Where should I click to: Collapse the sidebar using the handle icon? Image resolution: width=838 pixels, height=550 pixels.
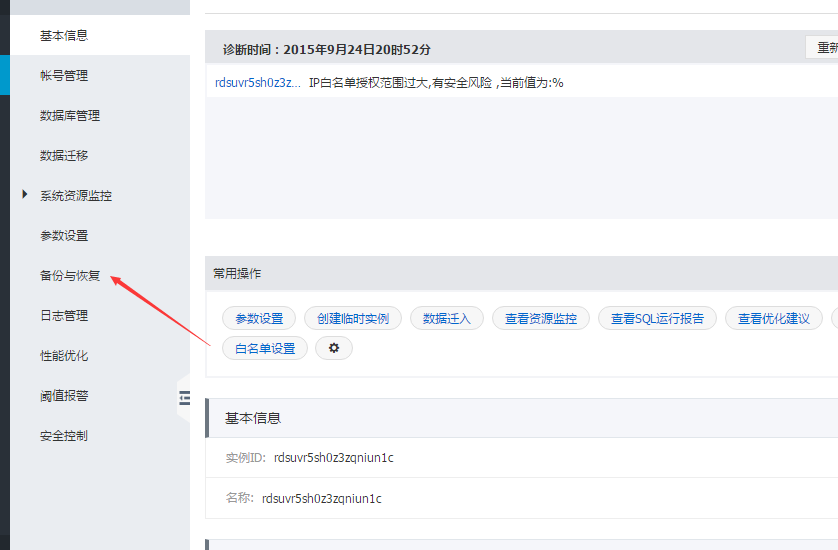click(184, 397)
